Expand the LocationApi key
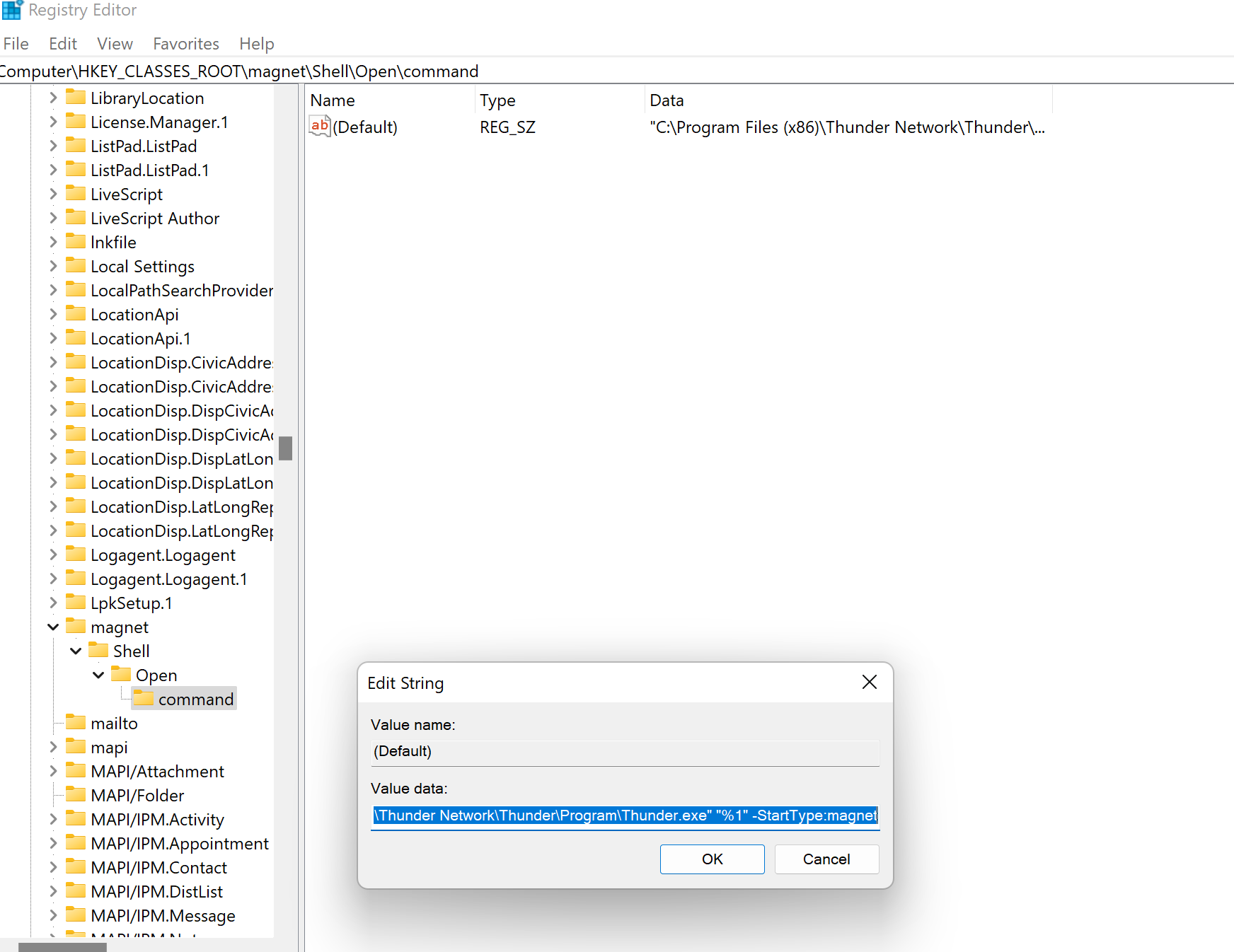The width and height of the screenshot is (1234, 952). pyautogui.click(x=53, y=314)
